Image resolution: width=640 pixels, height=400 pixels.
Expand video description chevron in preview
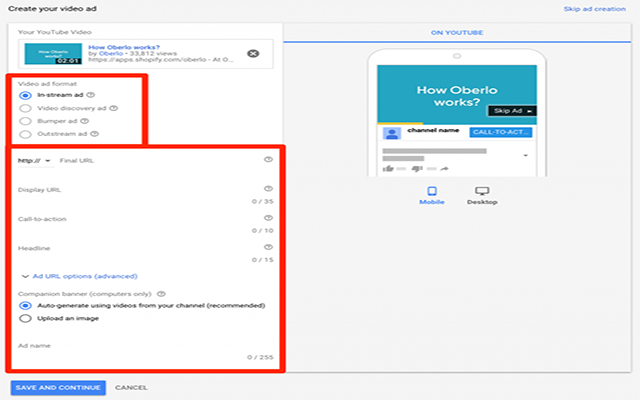click(526, 156)
